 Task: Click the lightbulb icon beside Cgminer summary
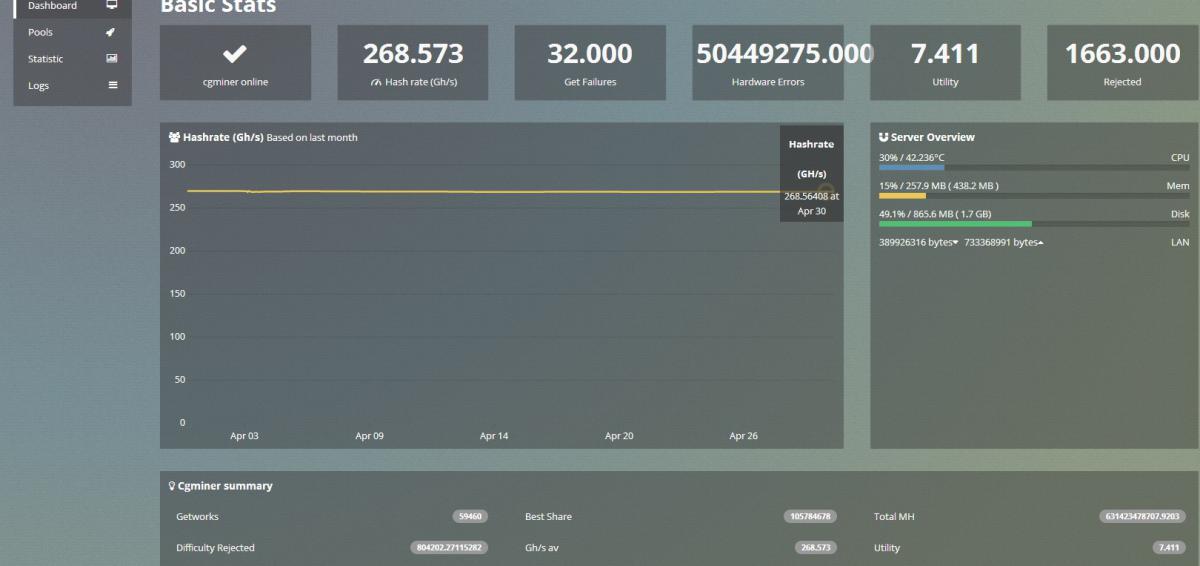pyautogui.click(x=172, y=486)
